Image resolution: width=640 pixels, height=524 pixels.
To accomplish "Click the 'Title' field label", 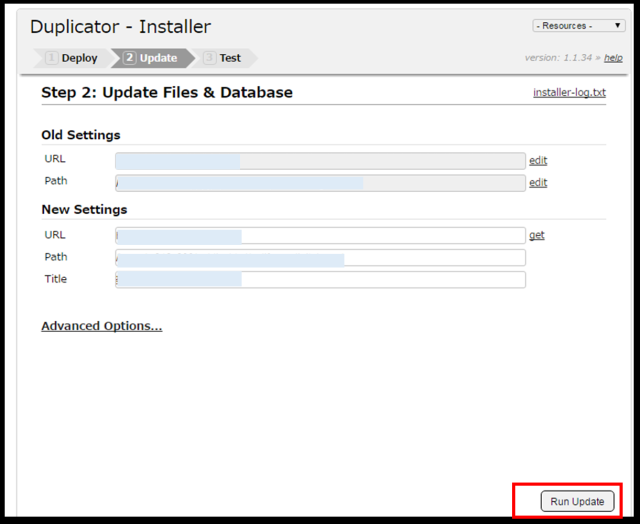I will [x=56, y=279].
